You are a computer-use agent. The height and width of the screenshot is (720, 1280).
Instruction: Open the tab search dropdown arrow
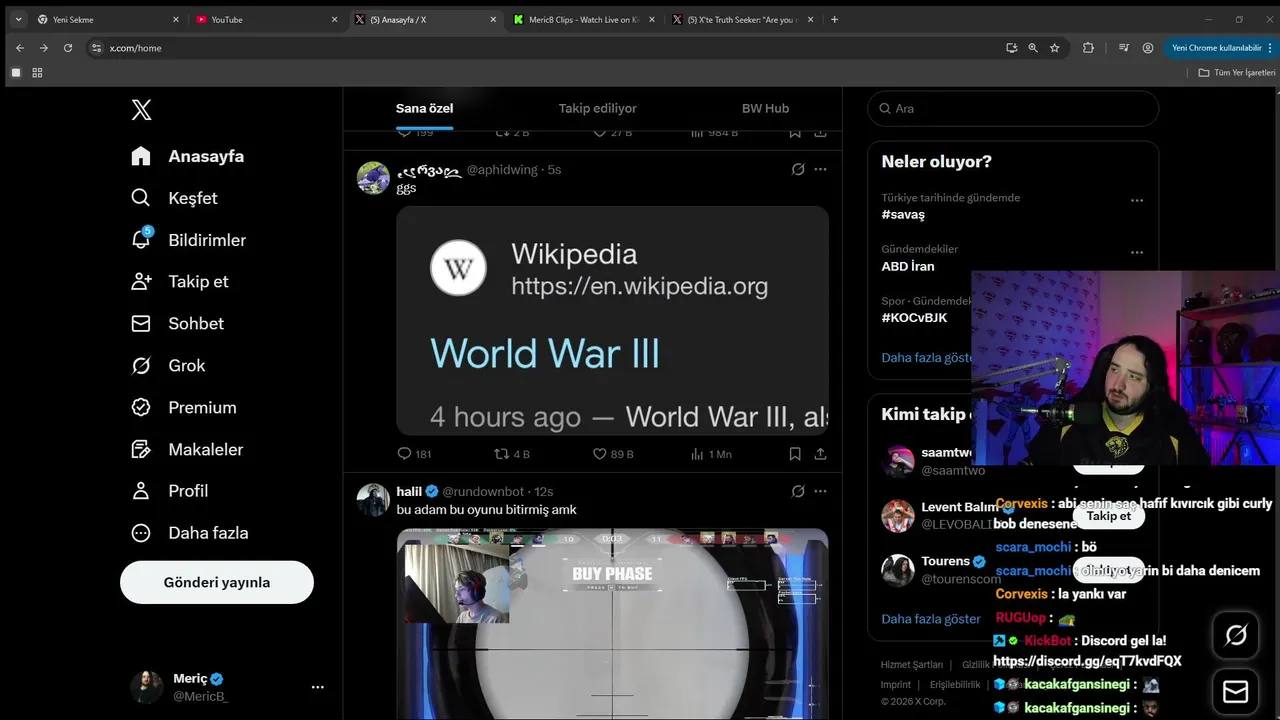point(18,19)
